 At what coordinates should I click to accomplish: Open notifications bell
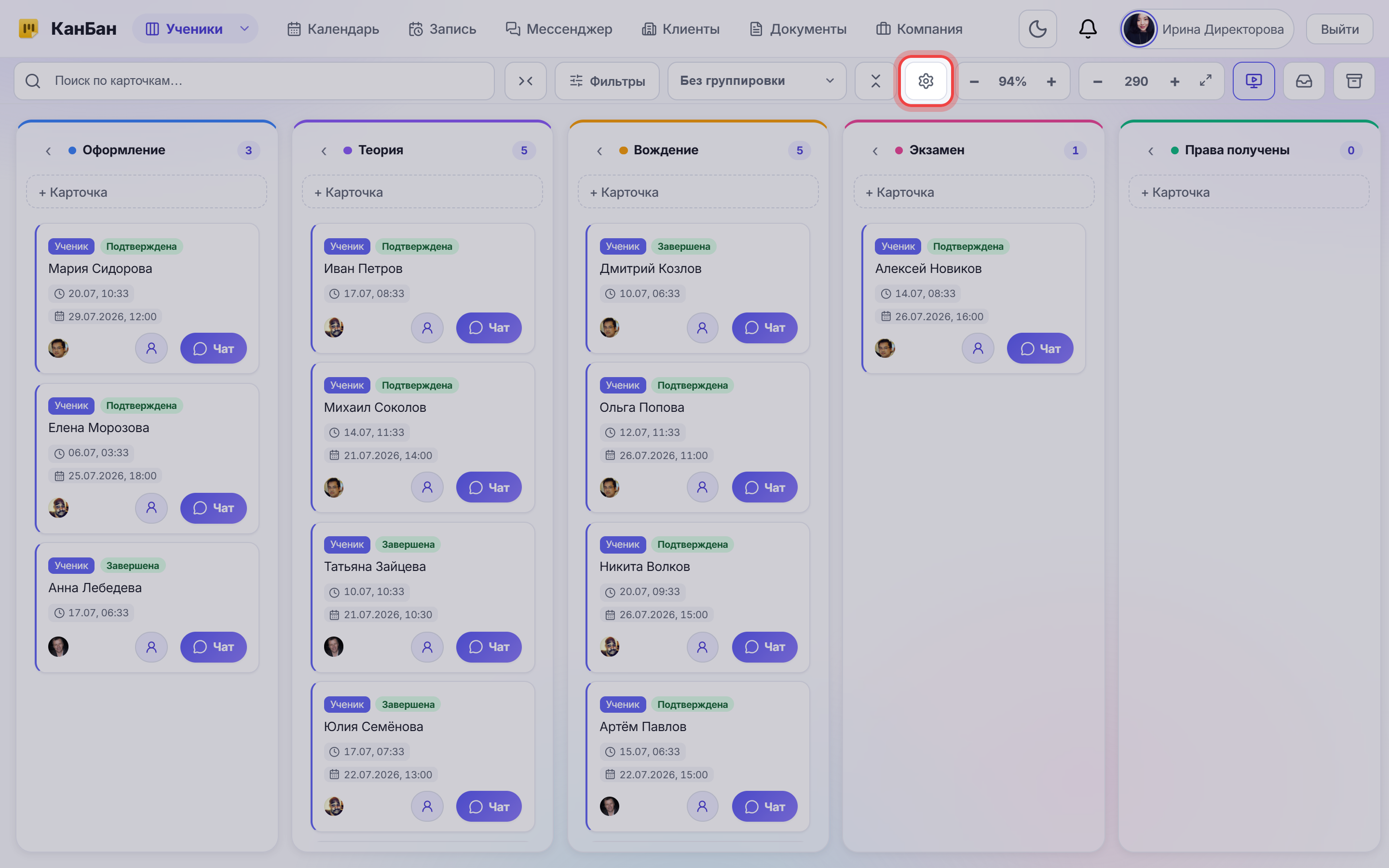(x=1088, y=29)
